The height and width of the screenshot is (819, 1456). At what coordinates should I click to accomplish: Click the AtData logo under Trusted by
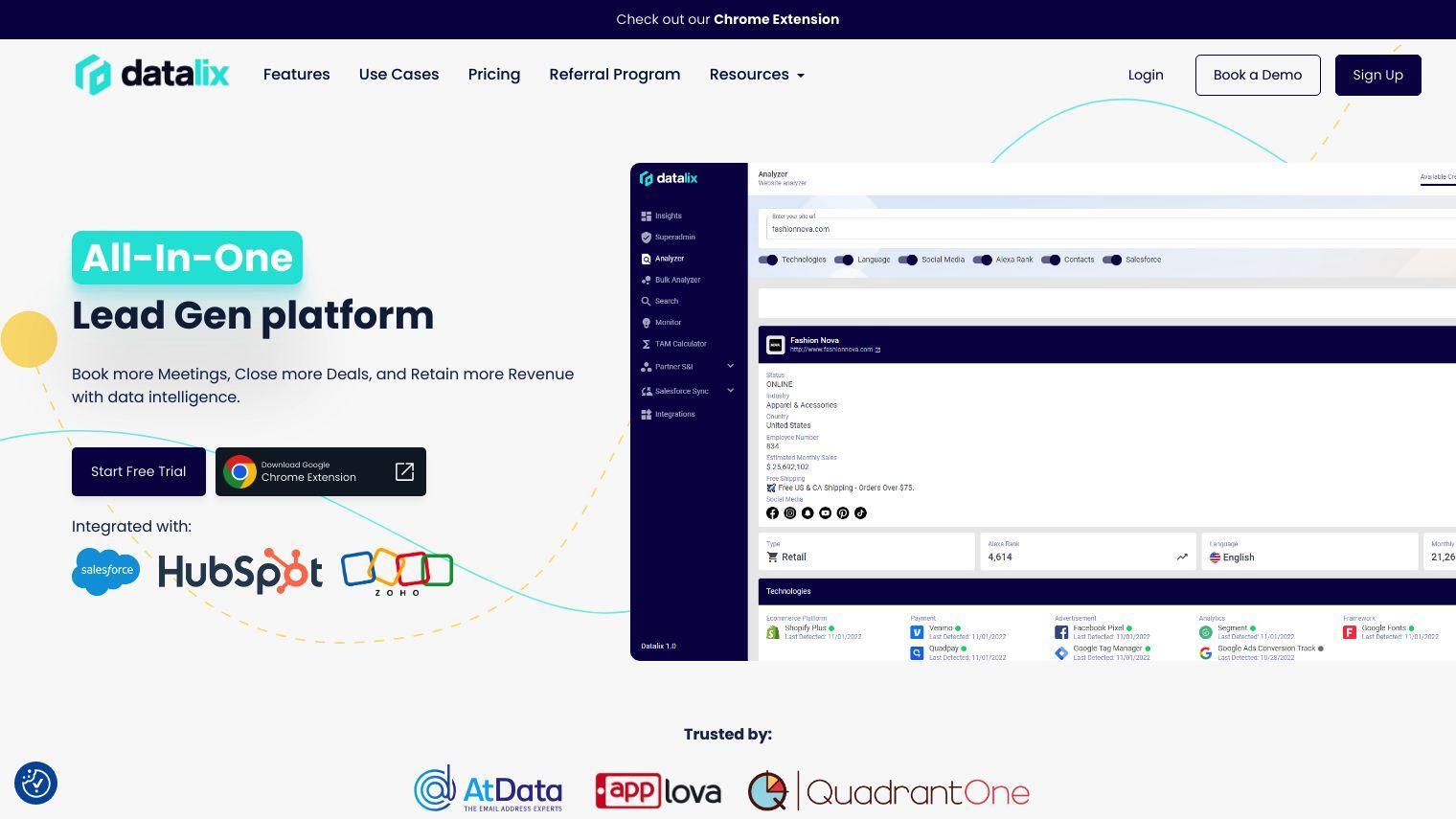(x=489, y=790)
